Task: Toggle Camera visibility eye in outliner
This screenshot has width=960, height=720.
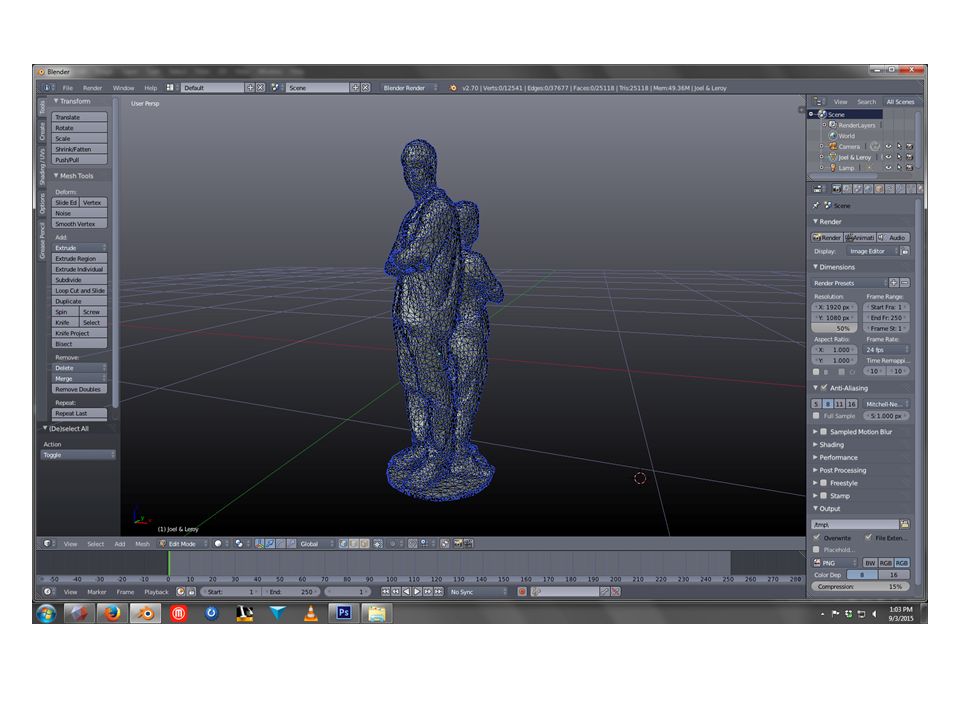Action: pyautogui.click(x=888, y=146)
